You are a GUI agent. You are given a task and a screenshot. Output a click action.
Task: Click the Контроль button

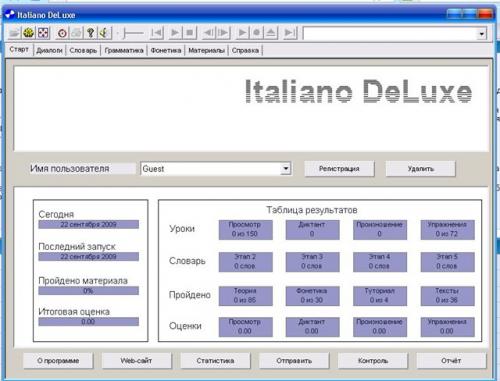coord(373,361)
